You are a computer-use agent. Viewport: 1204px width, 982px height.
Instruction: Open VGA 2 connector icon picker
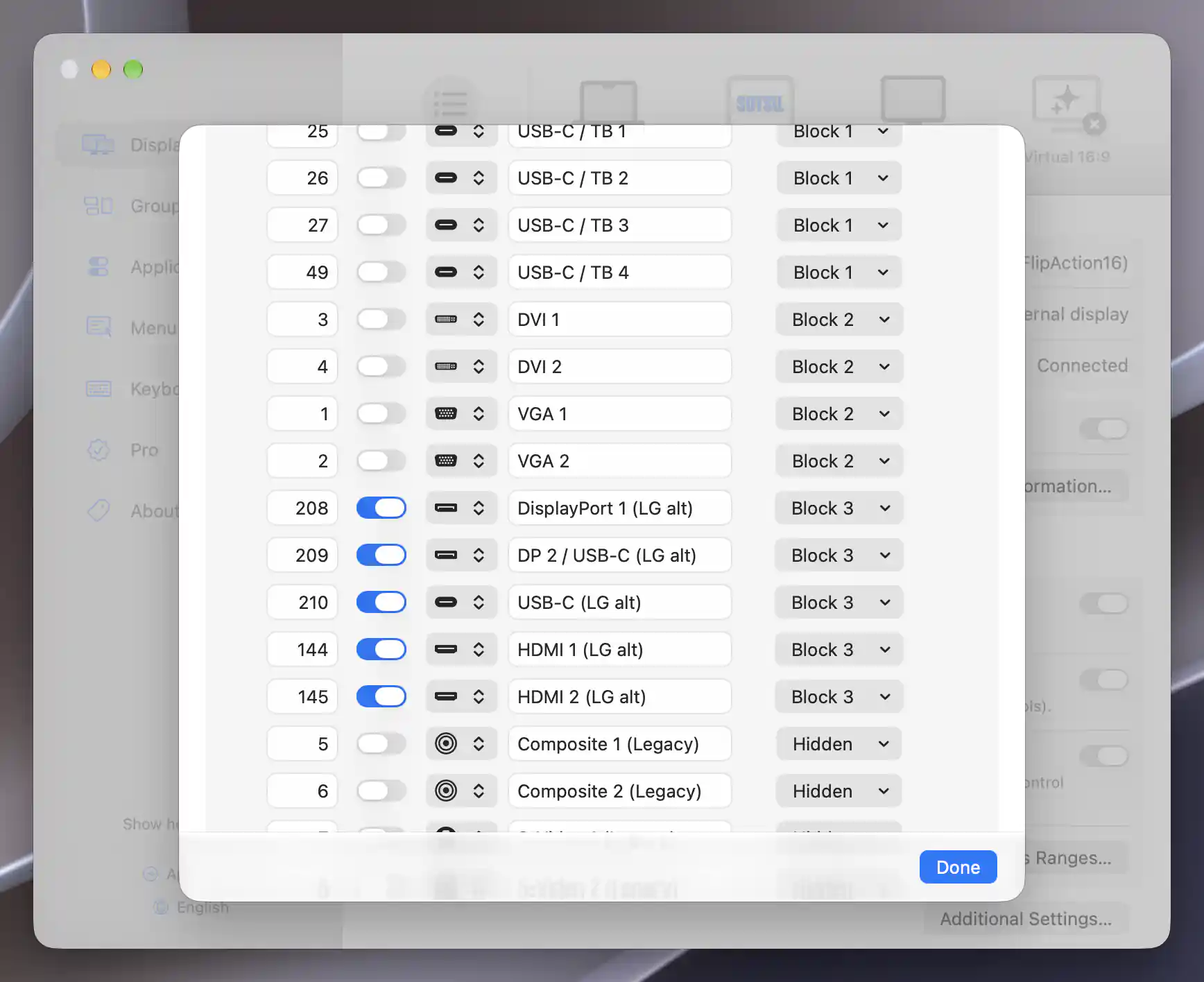[x=461, y=461]
